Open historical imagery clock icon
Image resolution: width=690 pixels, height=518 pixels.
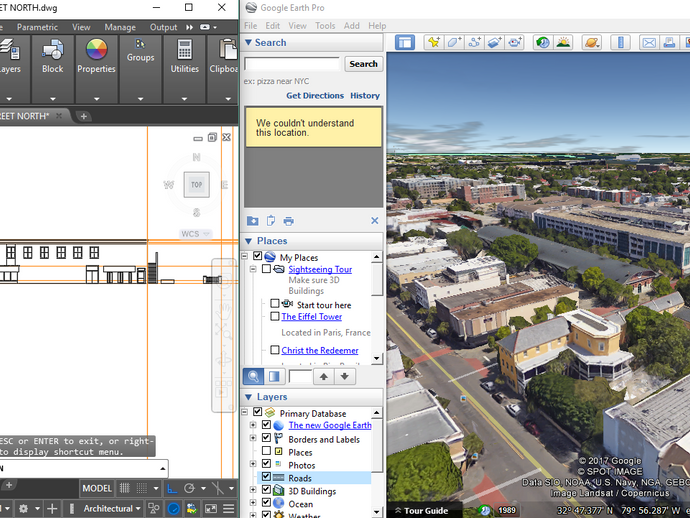[542, 42]
